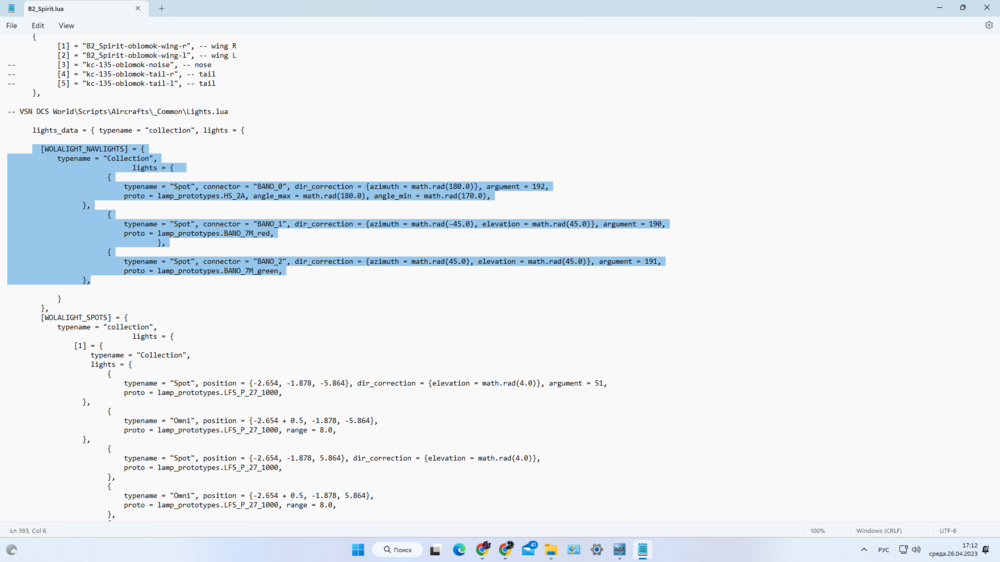This screenshot has height=562, width=1000.
Task: Open Task View on taskbar
Action: coord(435,550)
